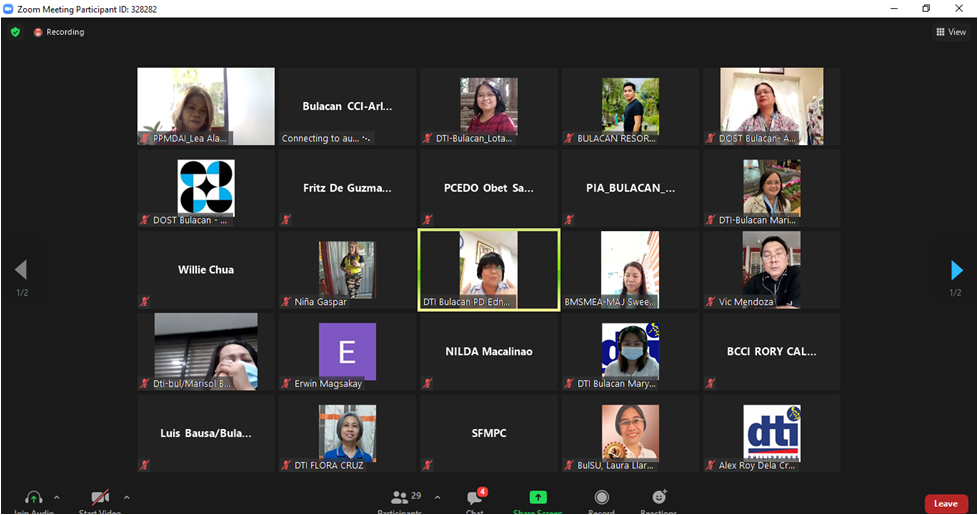The width and height of the screenshot is (978, 515).
Task: Click the Zoom logo in title bar
Action: [x=8, y=9]
